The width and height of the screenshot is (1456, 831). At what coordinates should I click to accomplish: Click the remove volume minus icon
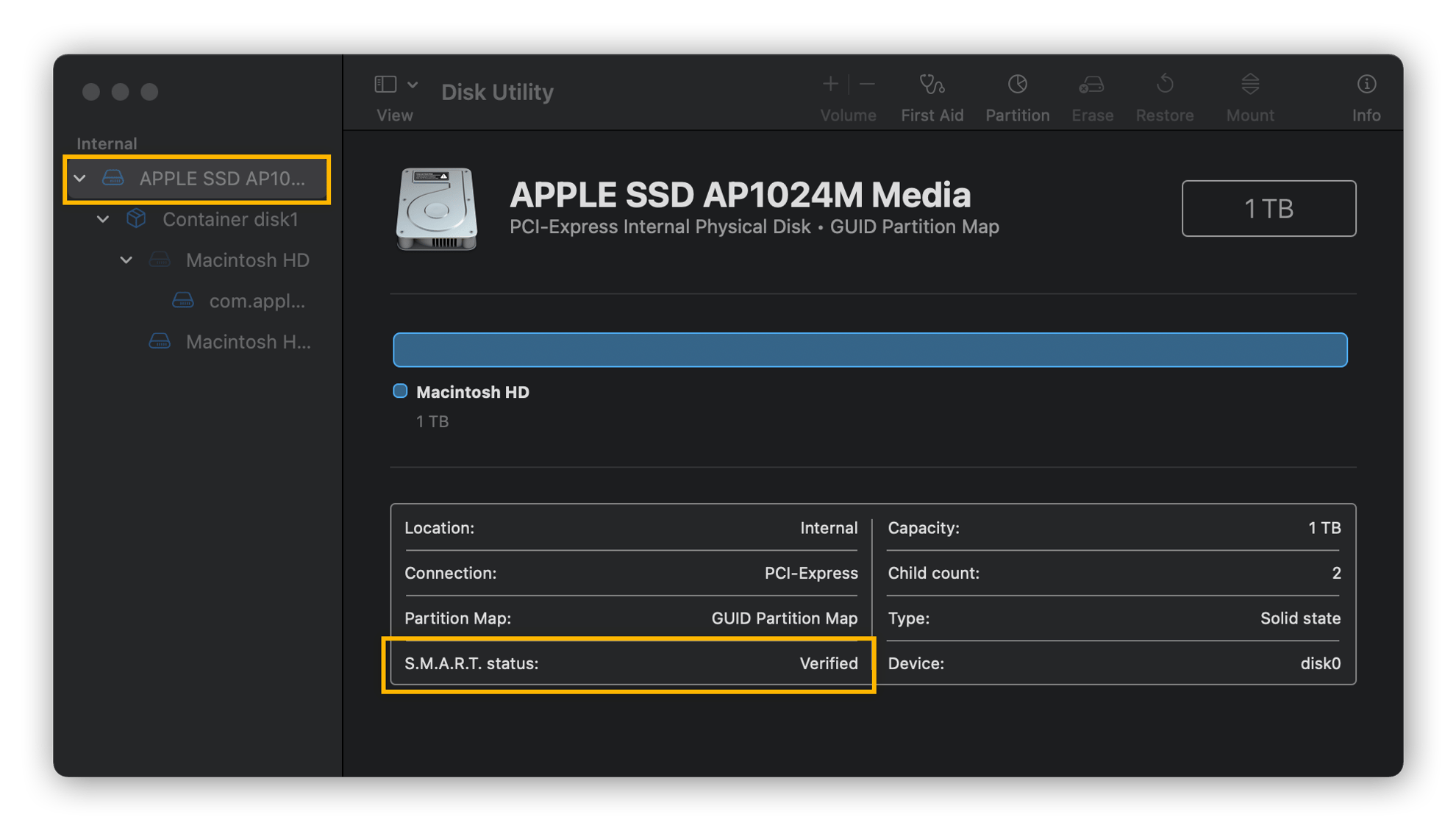(x=867, y=85)
